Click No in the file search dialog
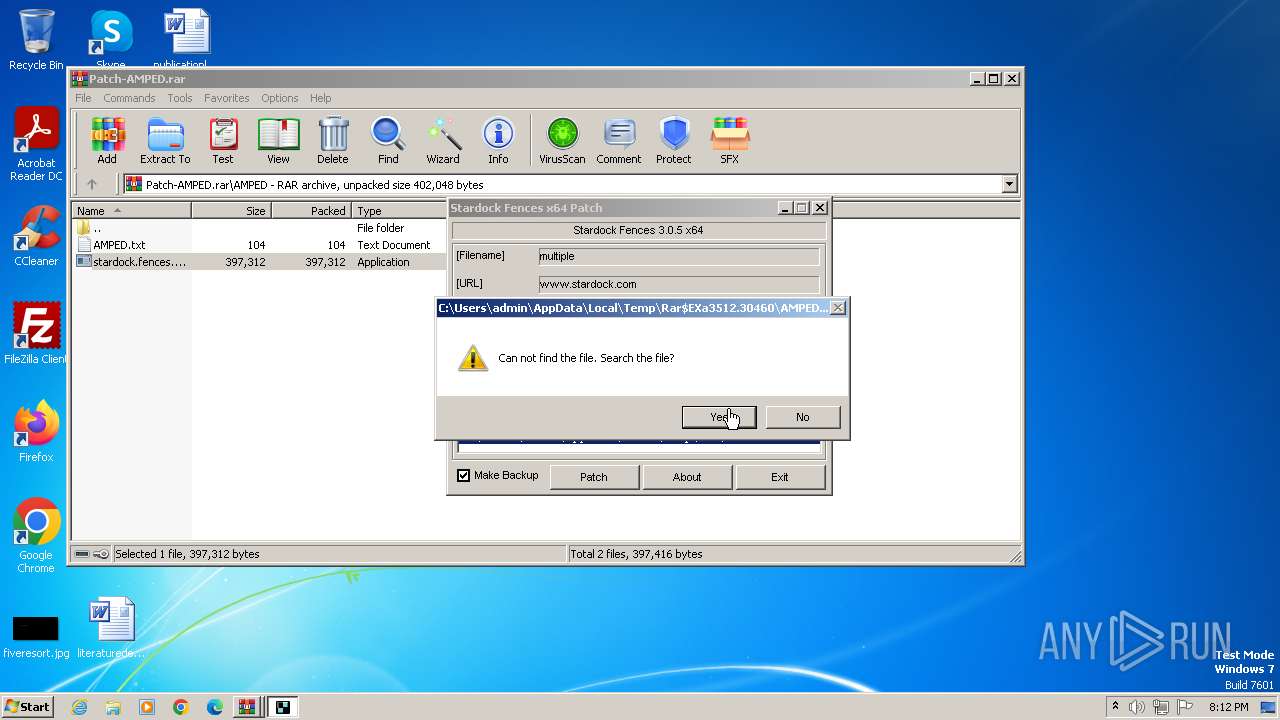Image resolution: width=1280 pixels, height=720 pixels. click(x=803, y=417)
